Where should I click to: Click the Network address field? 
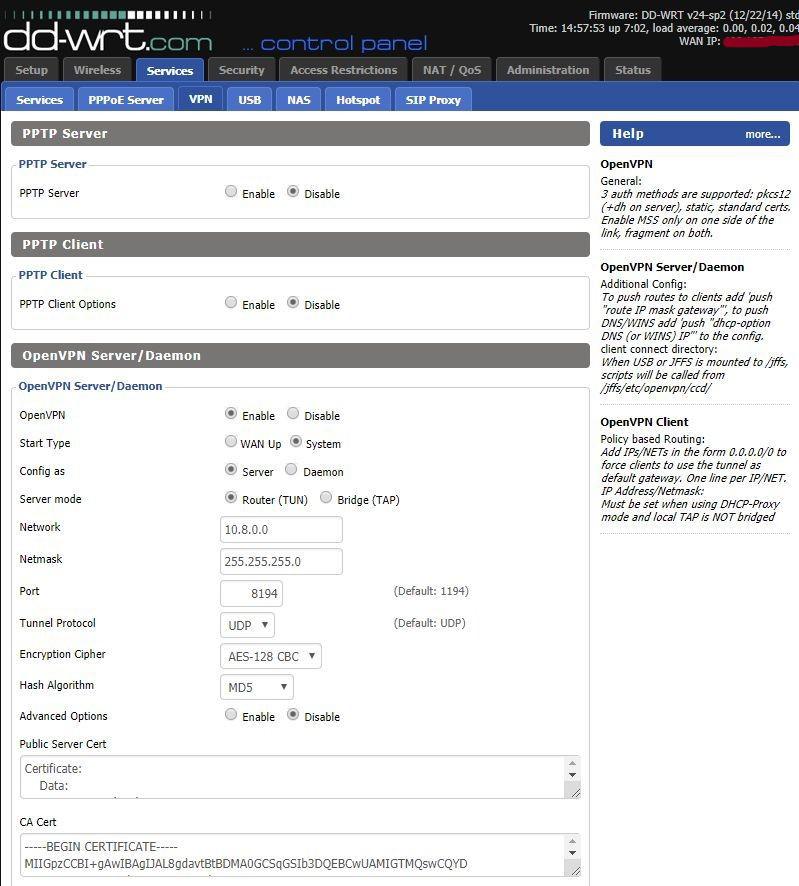(x=281, y=529)
